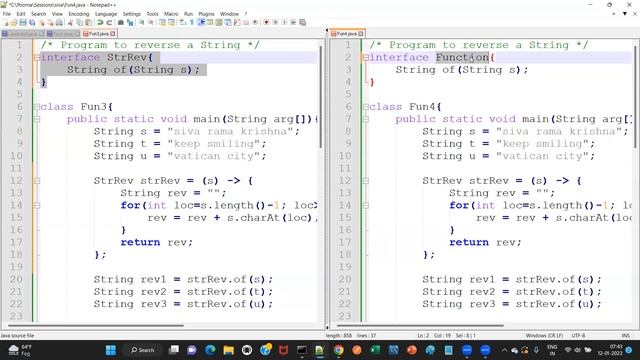Image resolution: width=640 pixels, height=360 pixels.
Task: Collapse main method fold in Fun4.java
Action: [x=366, y=119]
